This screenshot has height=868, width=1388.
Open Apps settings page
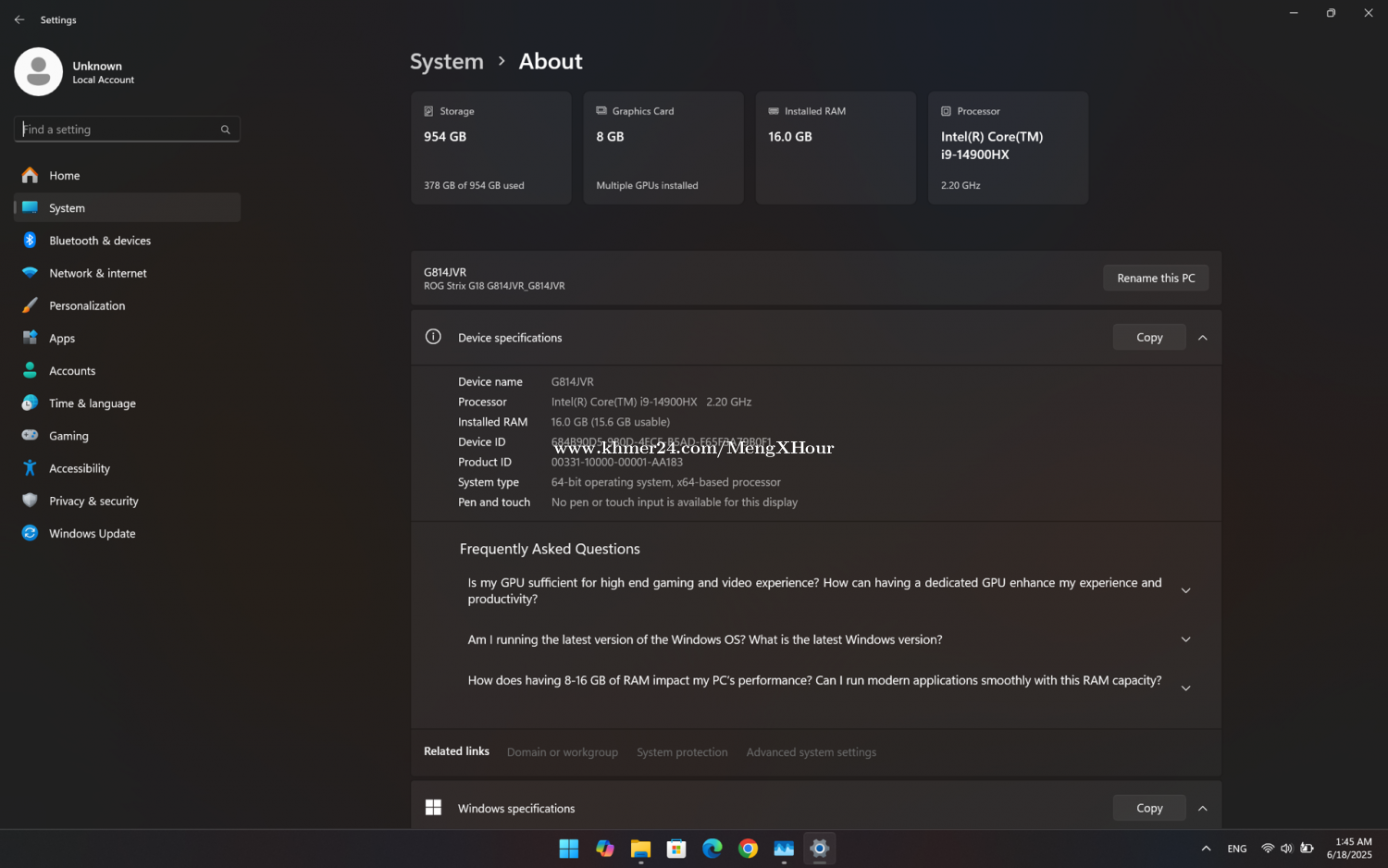(x=127, y=338)
